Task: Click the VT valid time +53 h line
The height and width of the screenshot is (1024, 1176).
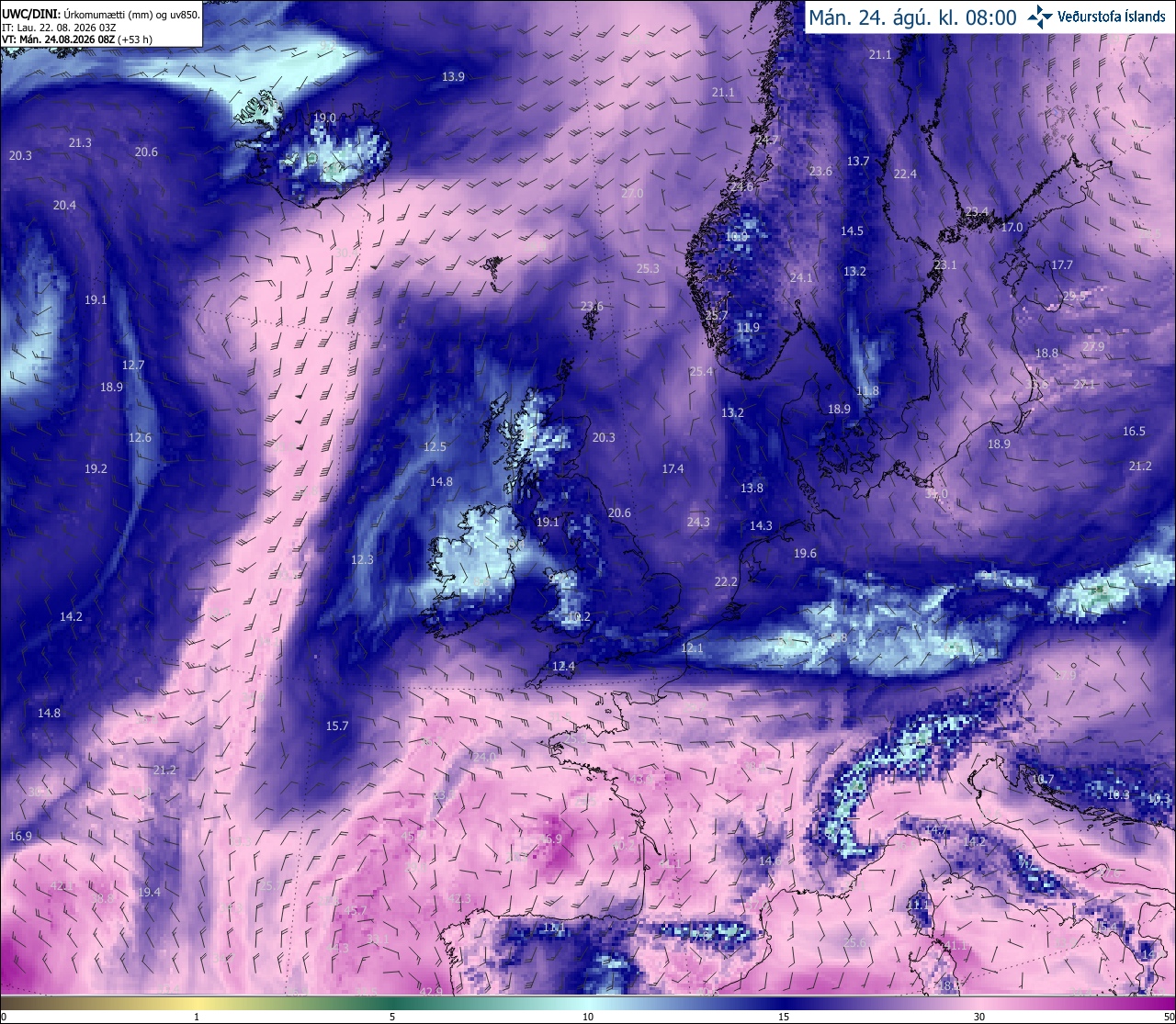Action: 76,39
